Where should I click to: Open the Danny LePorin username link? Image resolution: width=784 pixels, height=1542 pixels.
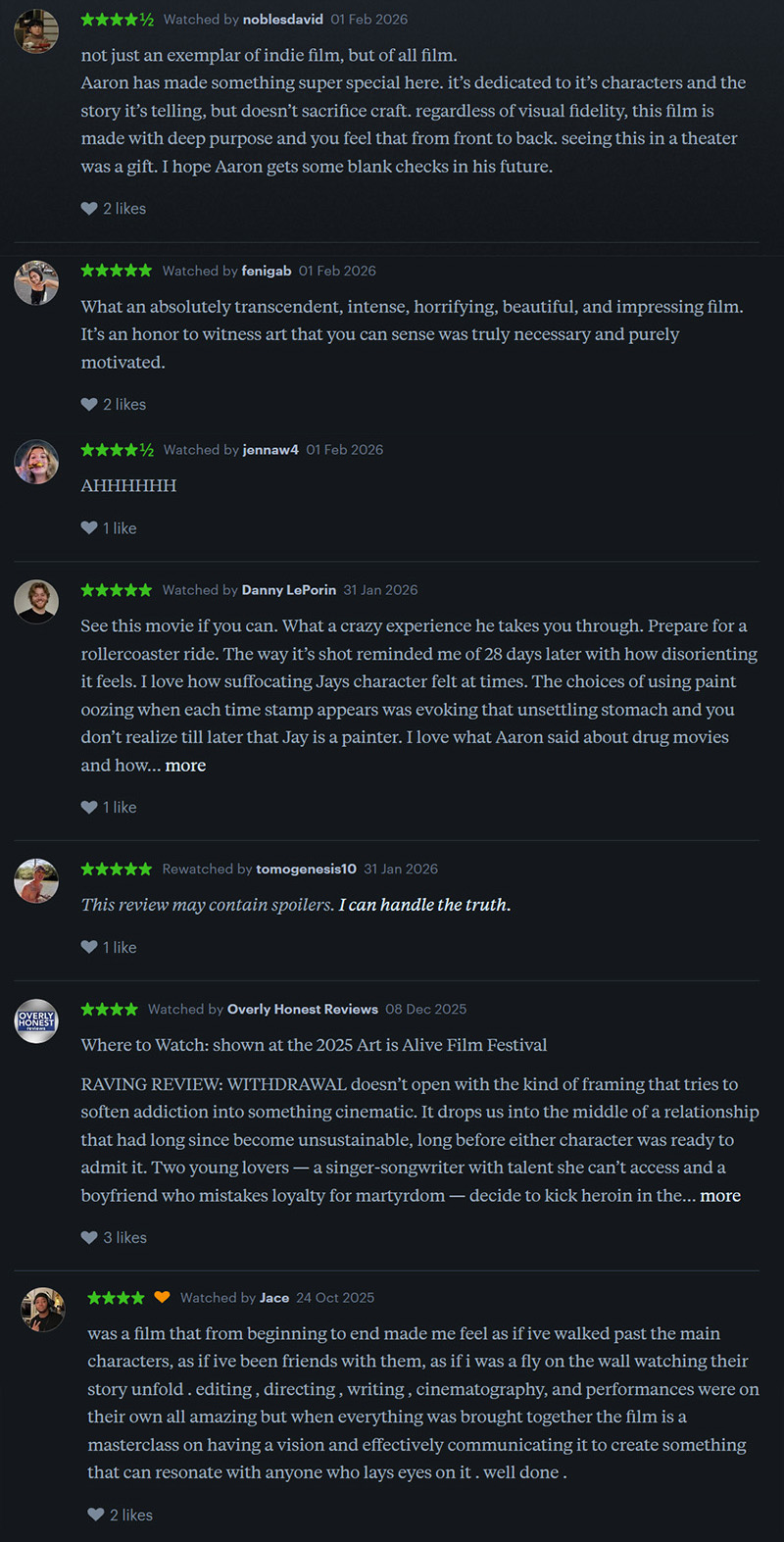coord(289,590)
